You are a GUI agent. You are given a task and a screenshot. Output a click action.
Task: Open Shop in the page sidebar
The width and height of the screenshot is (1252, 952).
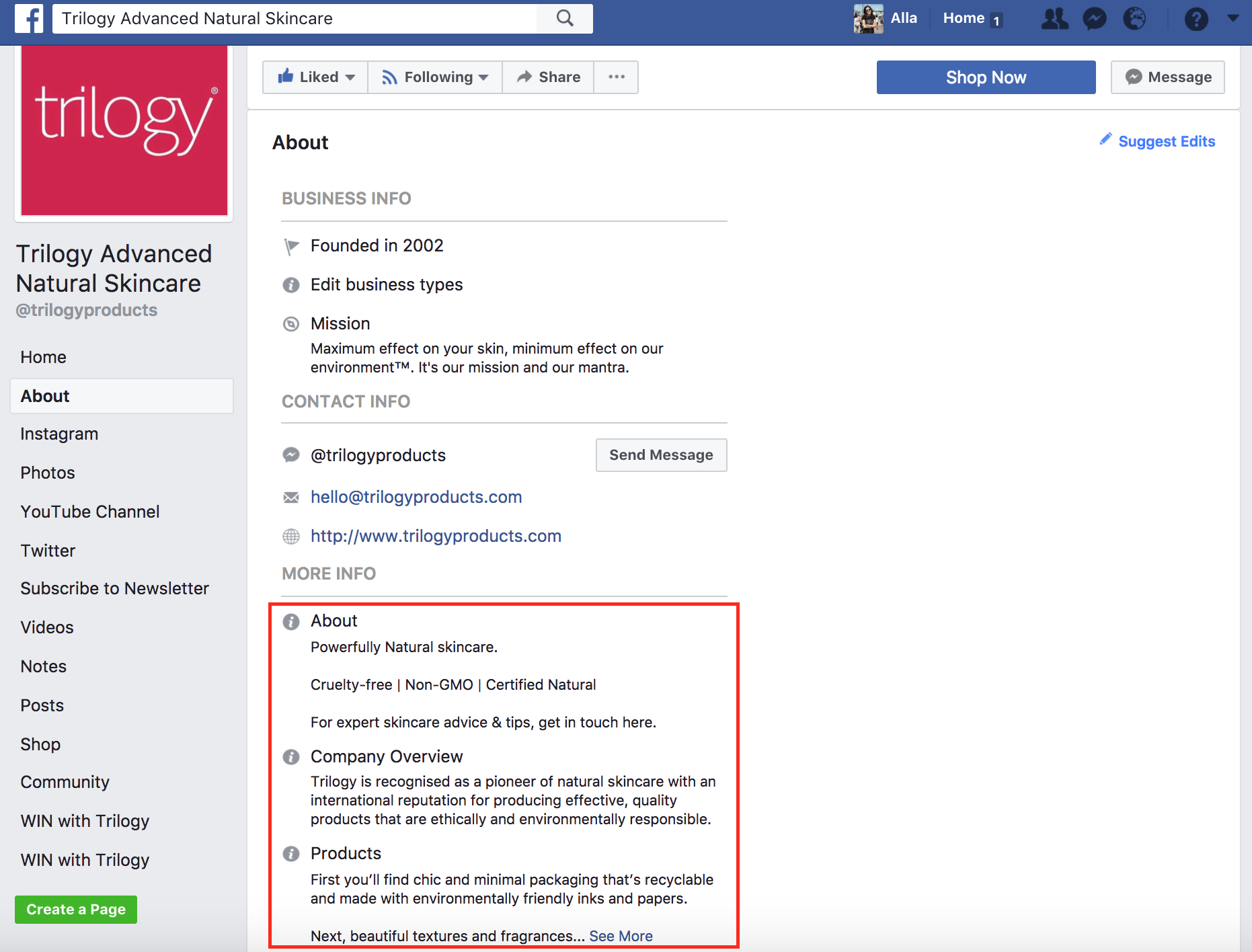tap(40, 744)
